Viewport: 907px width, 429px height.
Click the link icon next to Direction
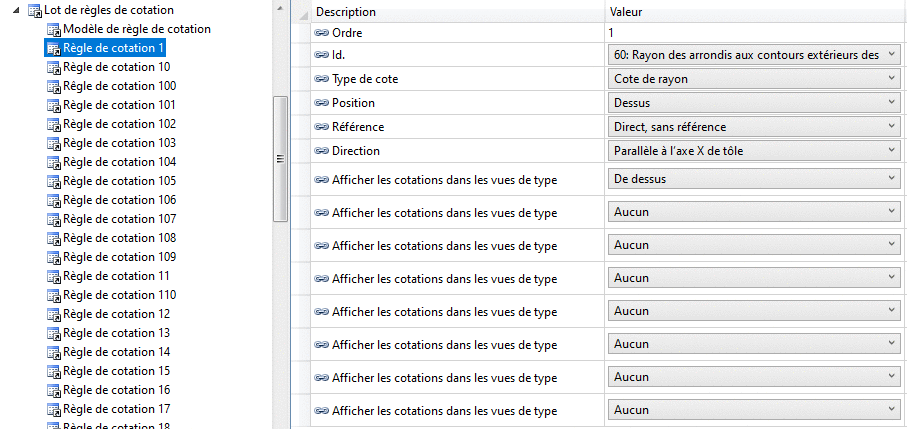(x=322, y=151)
